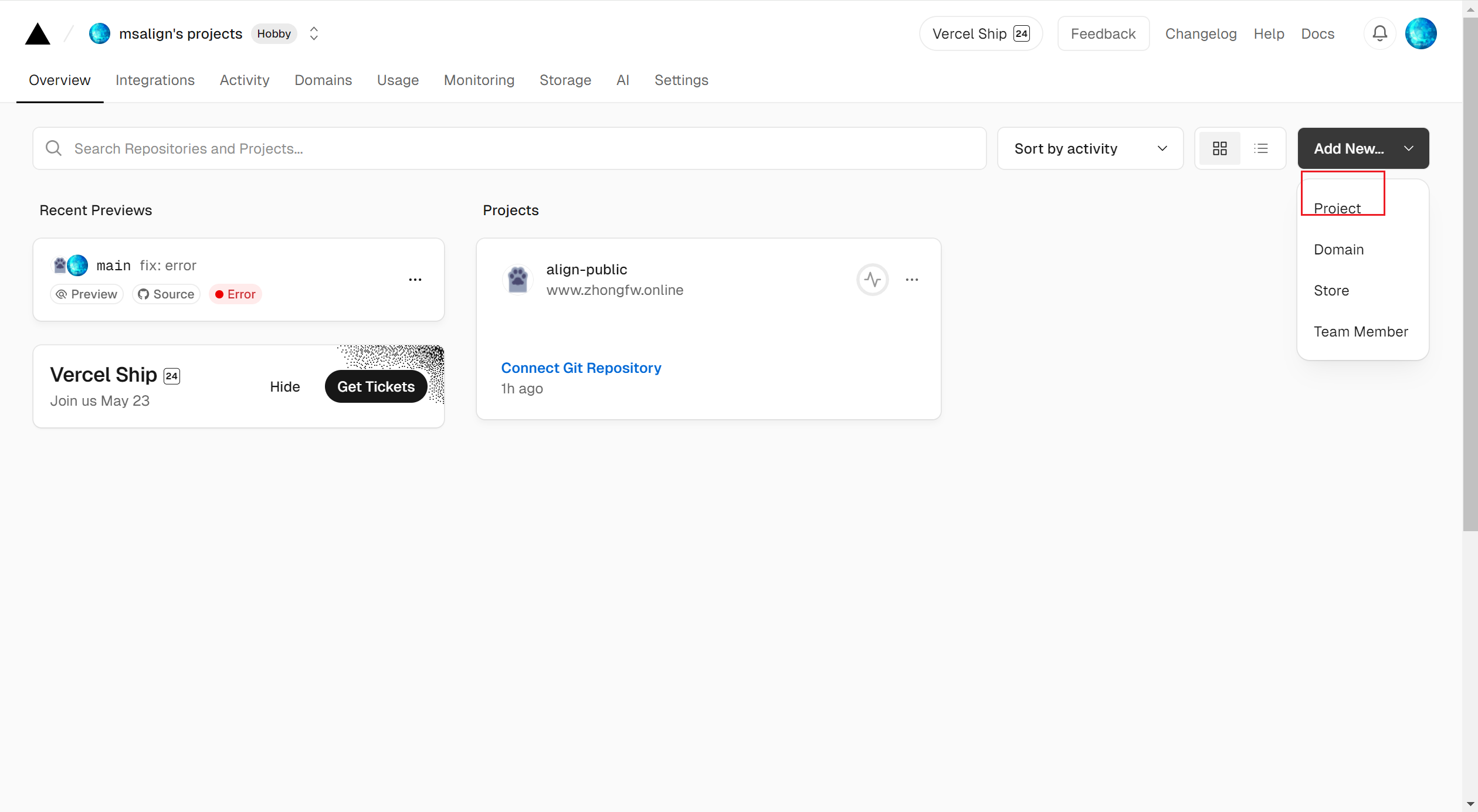Image resolution: width=1478 pixels, height=812 pixels.
Task: Select Domain from Add New menu
Action: 1339,249
